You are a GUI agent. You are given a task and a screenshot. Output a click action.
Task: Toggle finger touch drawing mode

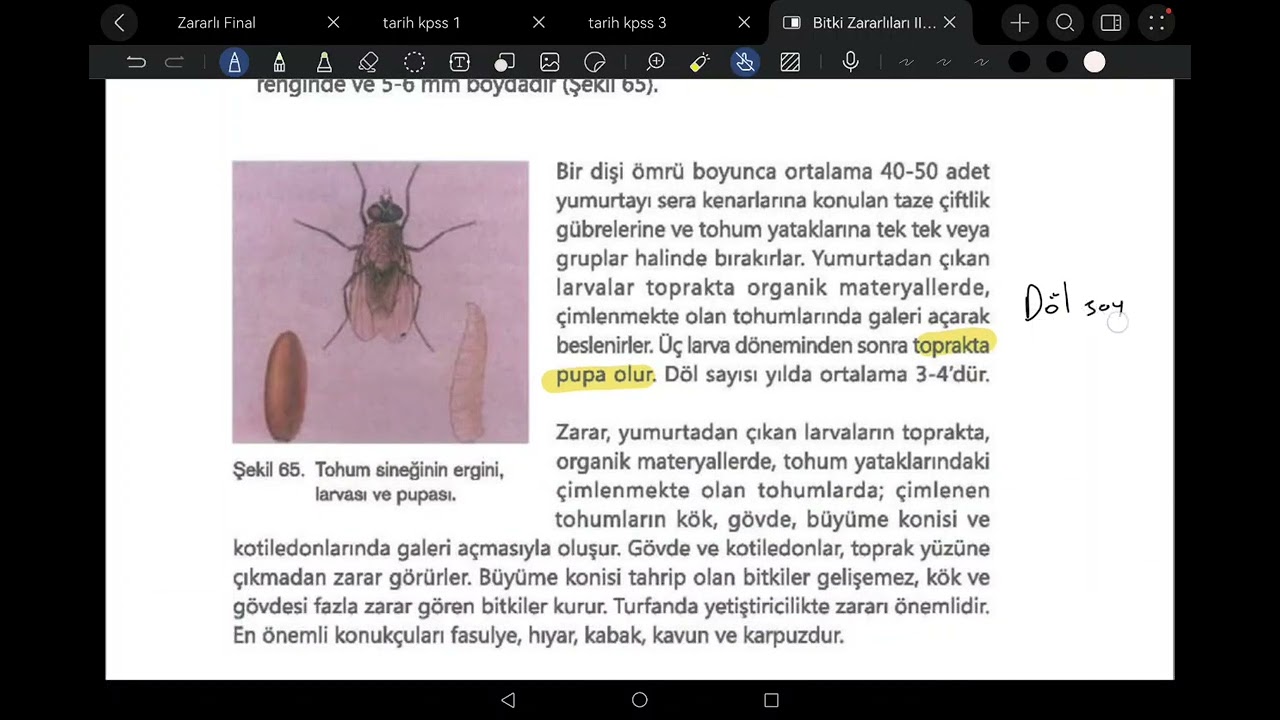point(745,62)
